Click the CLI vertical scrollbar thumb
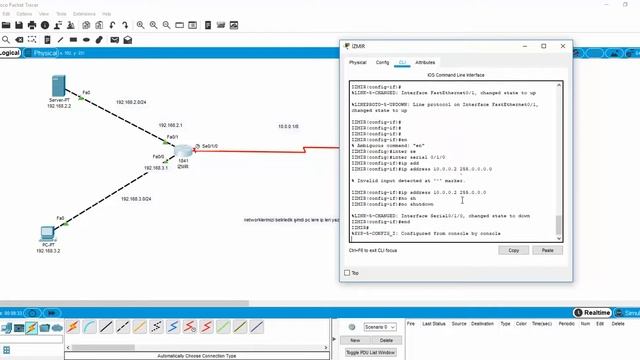Image resolution: width=640 pixels, height=360 pixels. click(558, 224)
